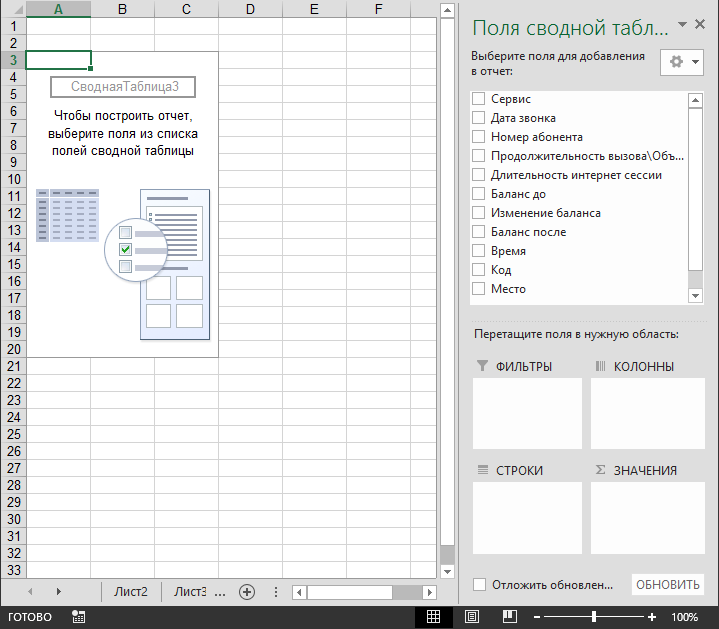719x629 pixels.
Task: Check the Дата звонка field
Action: pos(478,118)
